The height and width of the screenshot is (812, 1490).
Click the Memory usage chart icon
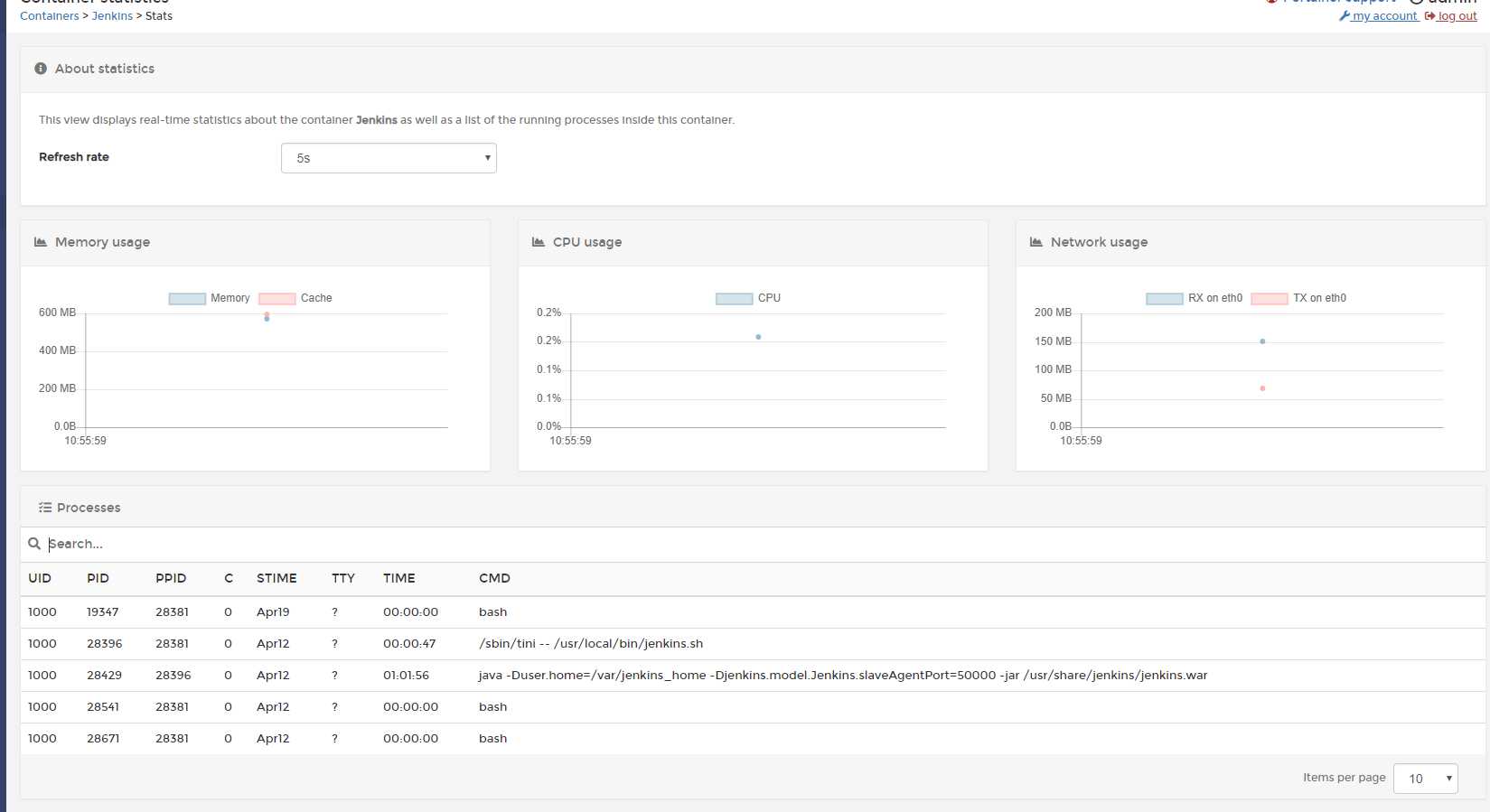[x=41, y=242]
